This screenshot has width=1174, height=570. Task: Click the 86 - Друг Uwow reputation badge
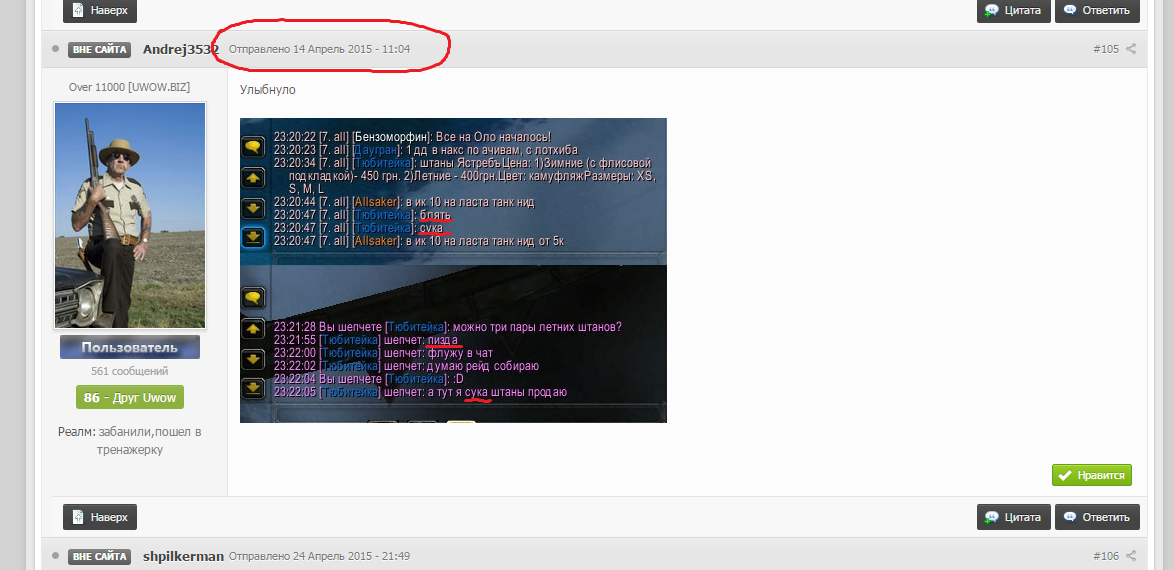coord(129,398)
